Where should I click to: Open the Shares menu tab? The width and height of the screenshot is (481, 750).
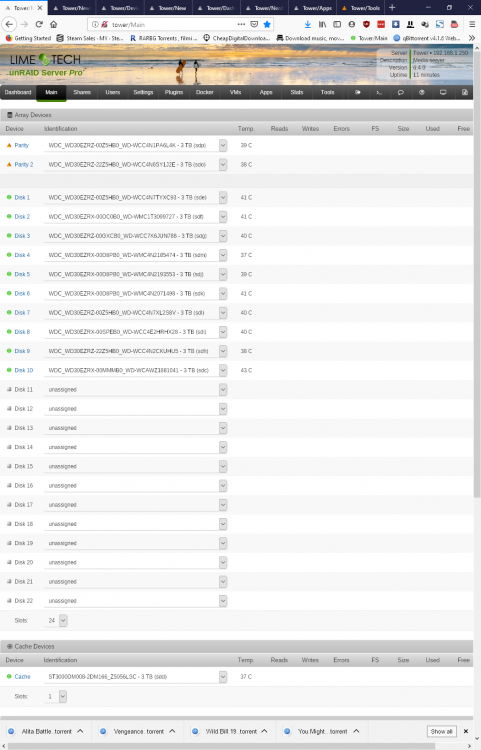click(82, 92)
